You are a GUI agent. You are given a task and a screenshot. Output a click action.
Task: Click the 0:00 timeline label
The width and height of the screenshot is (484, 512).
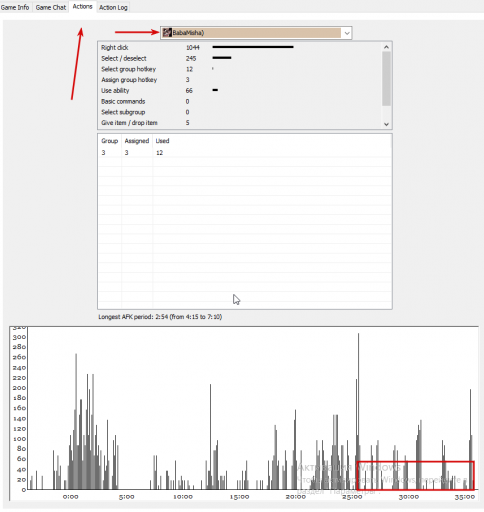[71, 497]
